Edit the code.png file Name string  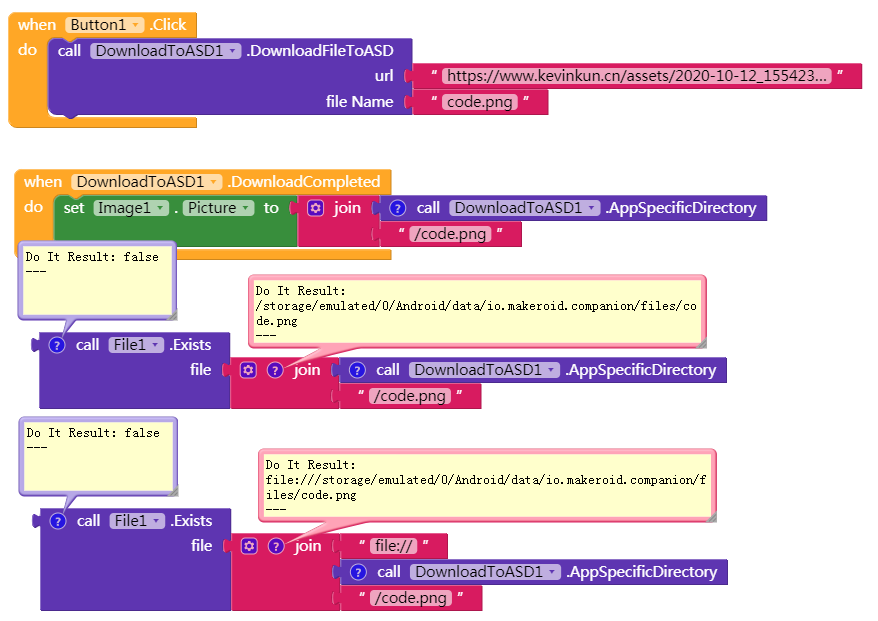click(480, 102)
